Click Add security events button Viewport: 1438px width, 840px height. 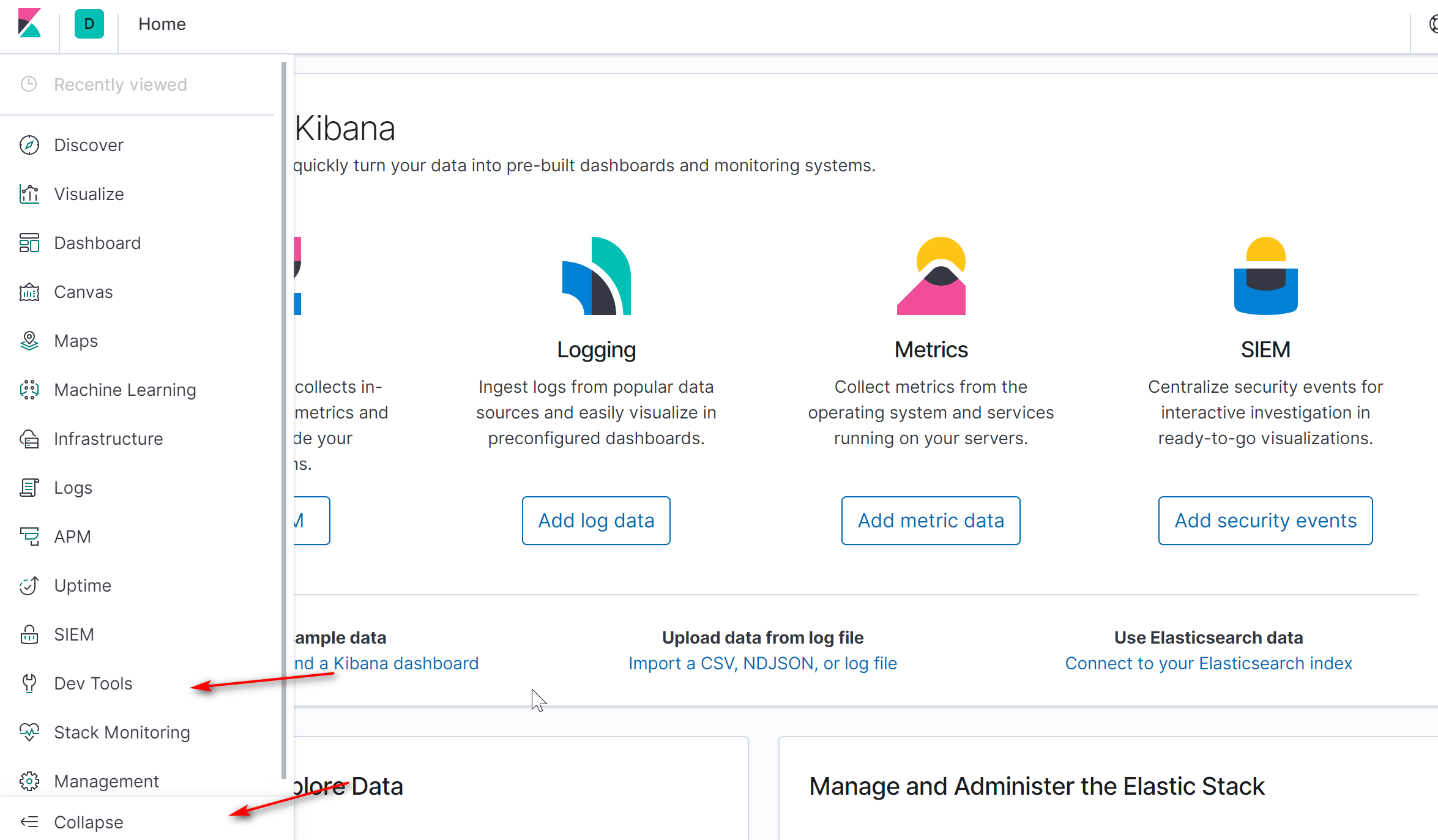[x=1265, y=521]
